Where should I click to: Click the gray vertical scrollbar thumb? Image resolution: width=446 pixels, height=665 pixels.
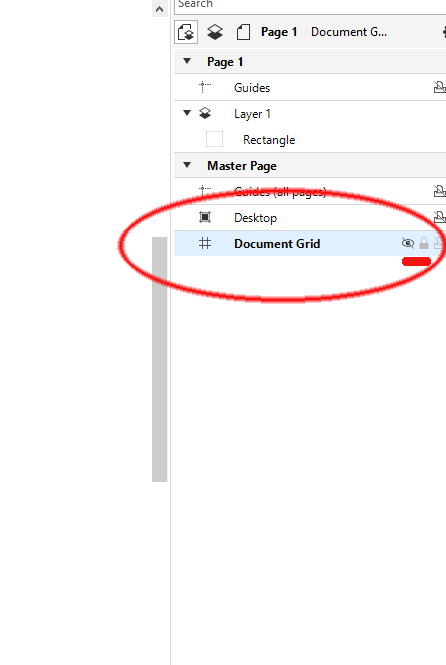(159, 359)
